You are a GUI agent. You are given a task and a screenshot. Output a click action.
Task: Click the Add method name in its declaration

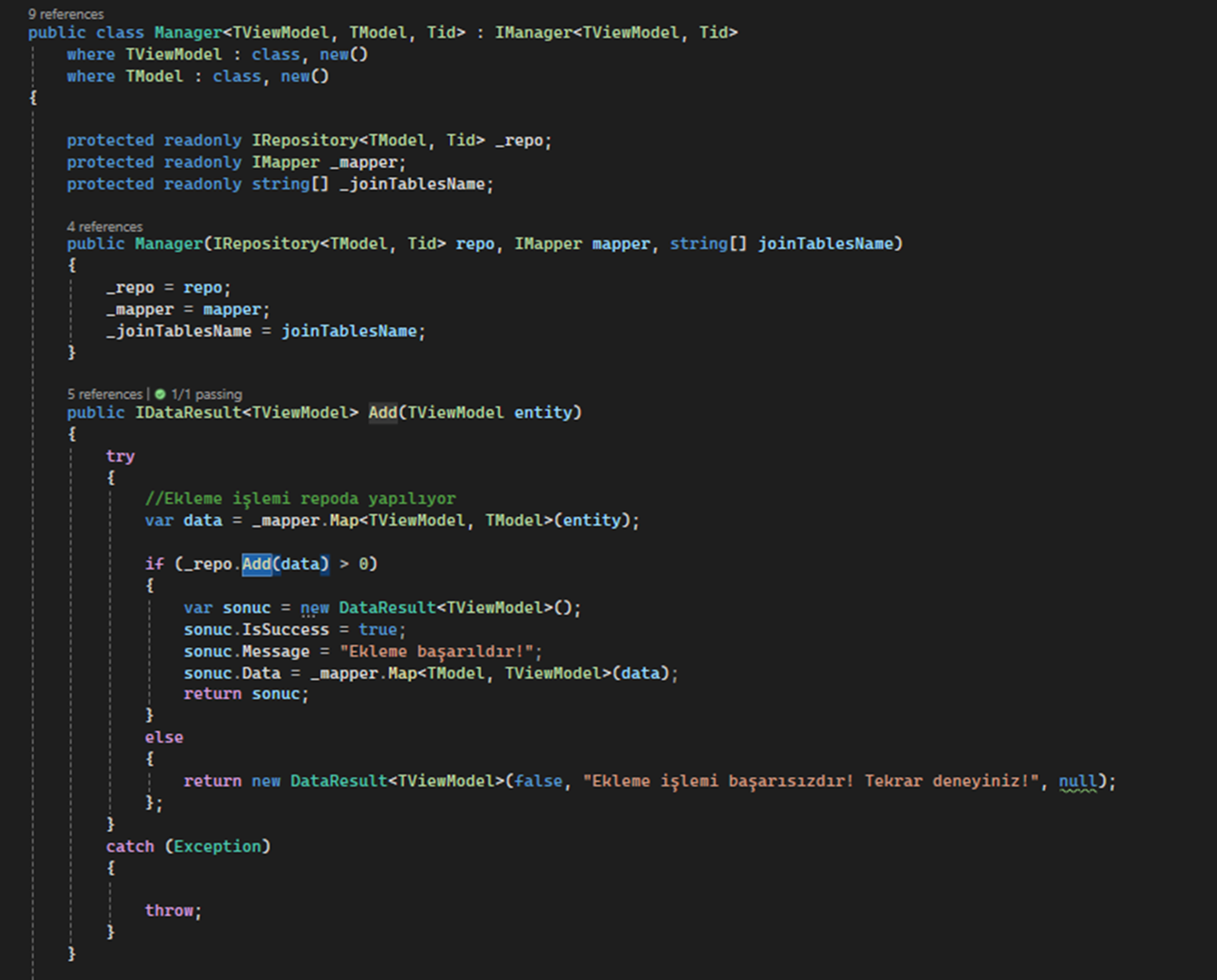pos(383,412)
